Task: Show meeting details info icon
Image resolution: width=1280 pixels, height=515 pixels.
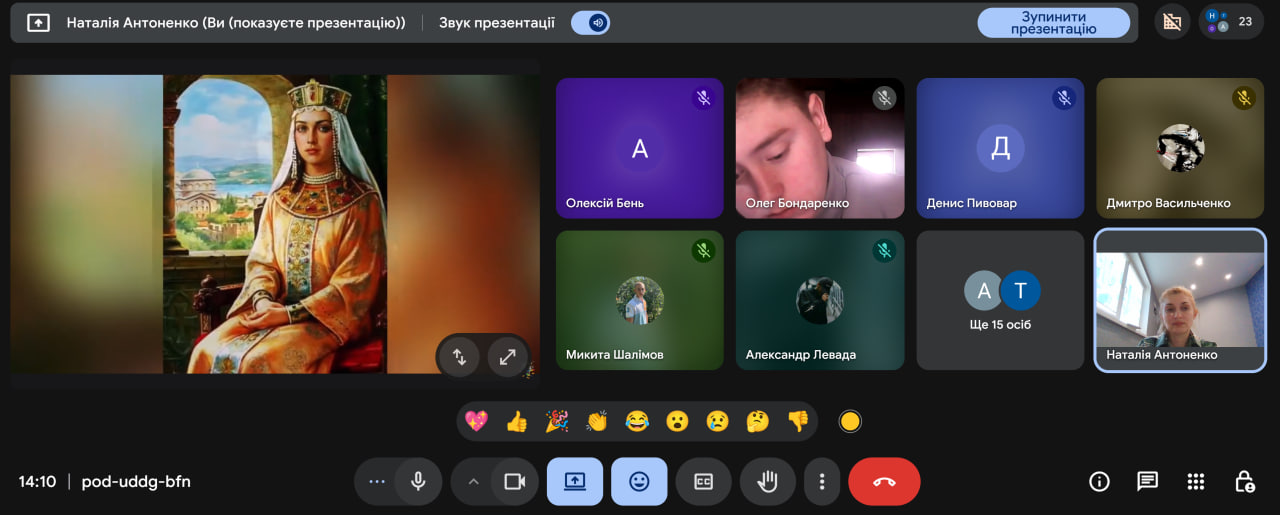Action: [1099, 481]
